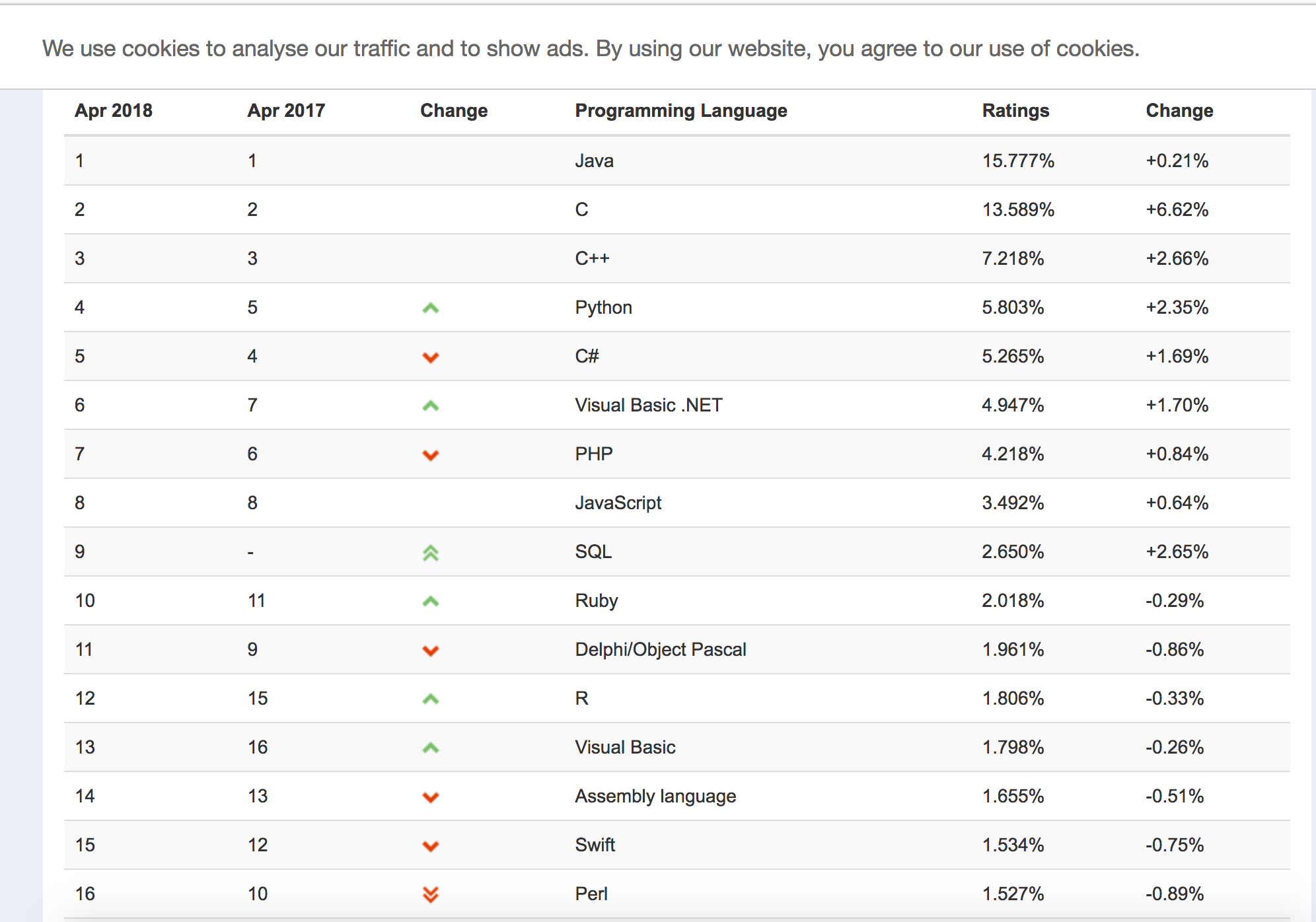Click the double green up arrow beside SQL
The height and width of the screenshot is (922, 1316).
click(x=431, y=553)
